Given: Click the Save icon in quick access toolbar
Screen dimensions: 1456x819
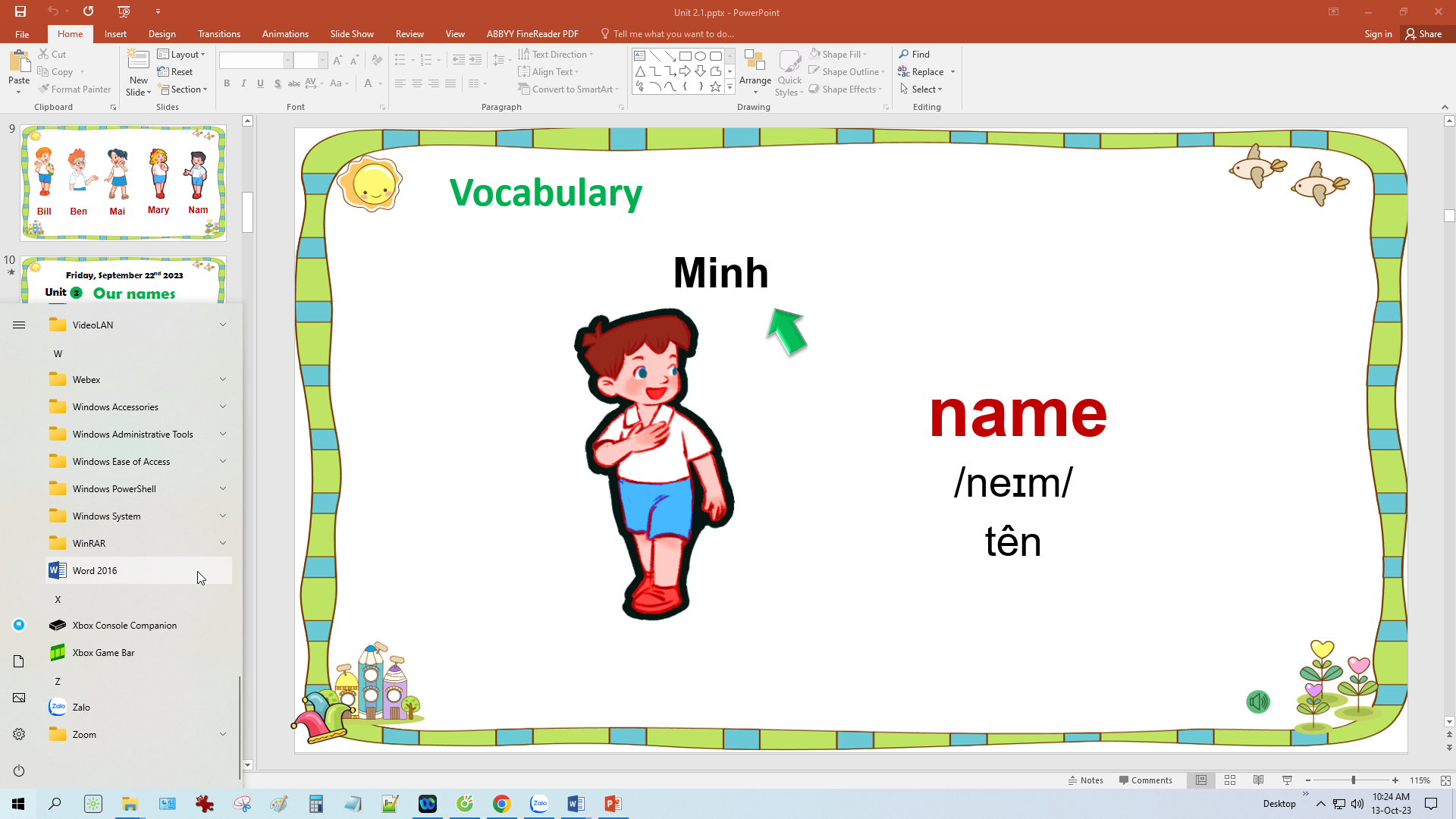Looking at the screenshot, I should (20, 11).
